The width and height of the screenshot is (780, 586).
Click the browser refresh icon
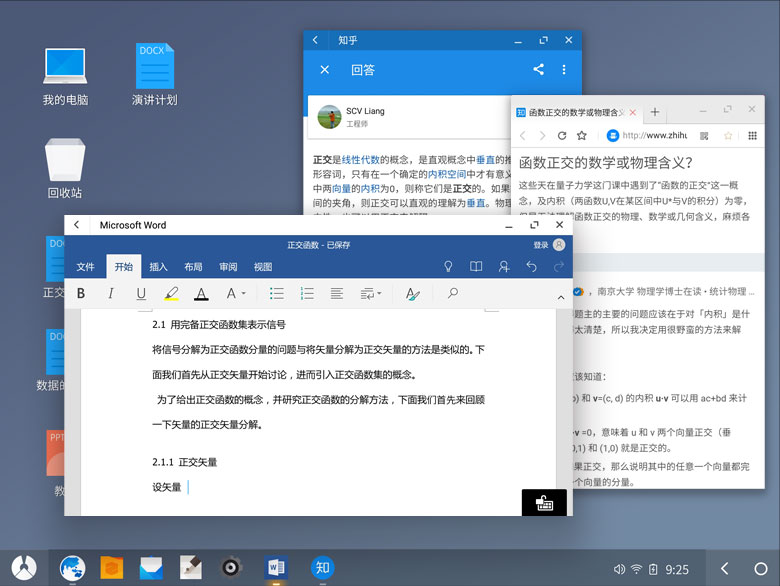tap(562, 136)
